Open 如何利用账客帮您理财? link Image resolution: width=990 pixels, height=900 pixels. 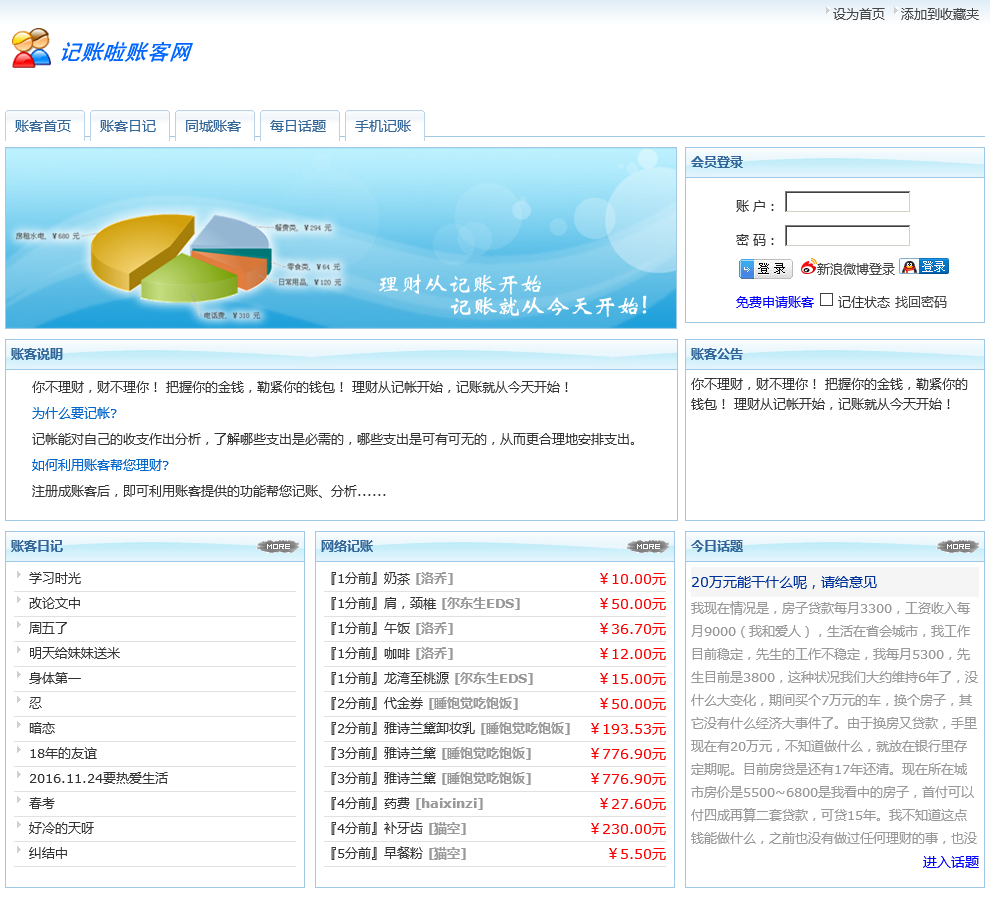pyautogui.click(x=100, y=465)
